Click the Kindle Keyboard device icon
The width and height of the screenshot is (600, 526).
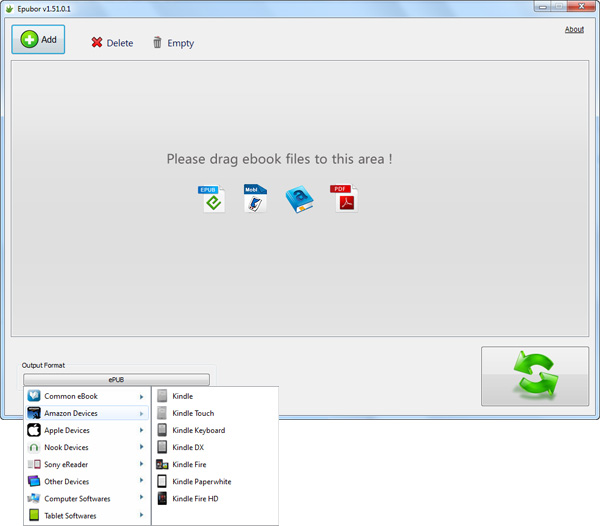(x=162, y=430)
